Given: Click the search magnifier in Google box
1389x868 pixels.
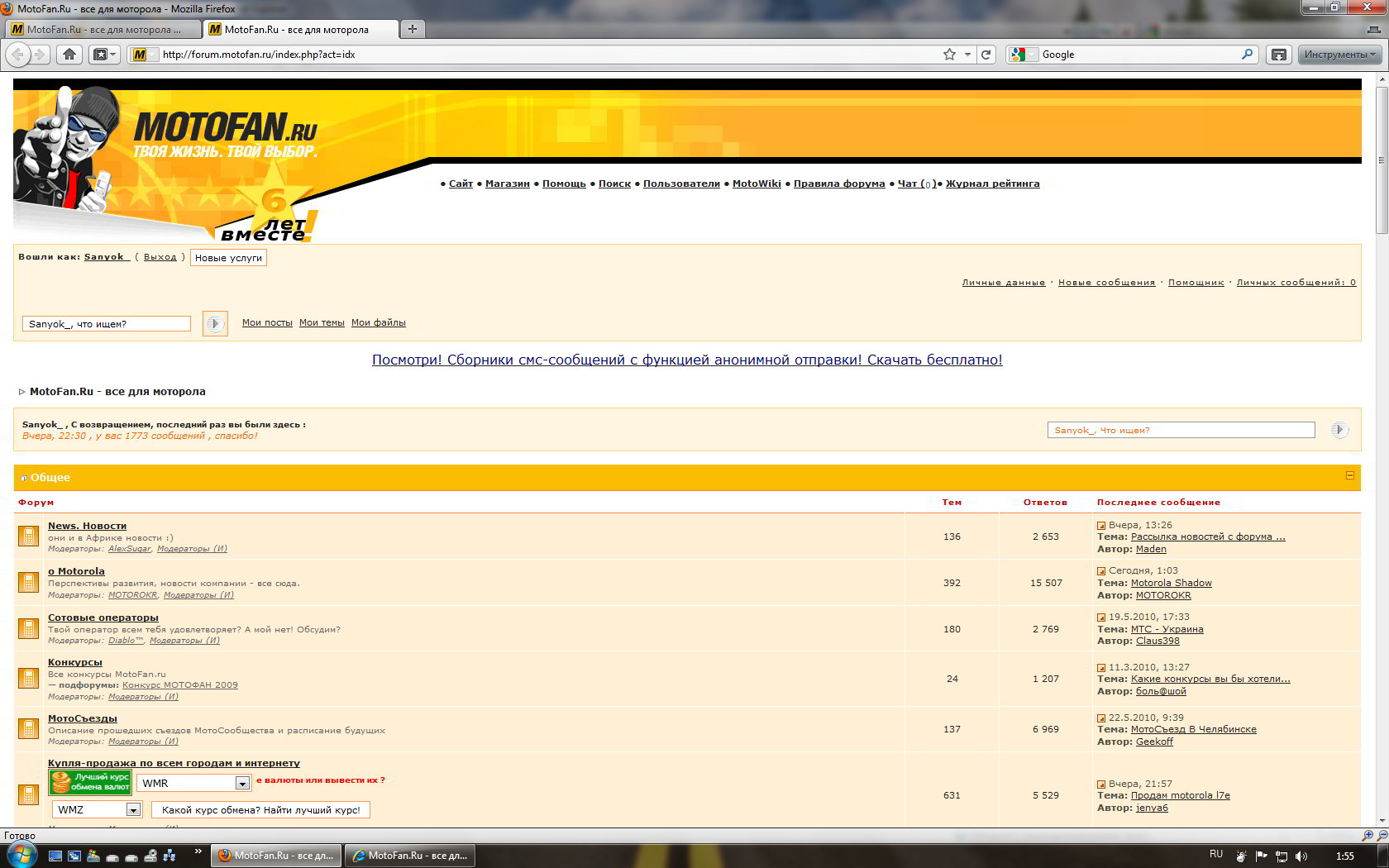Looking at the screenshot, I should 1247,55.
